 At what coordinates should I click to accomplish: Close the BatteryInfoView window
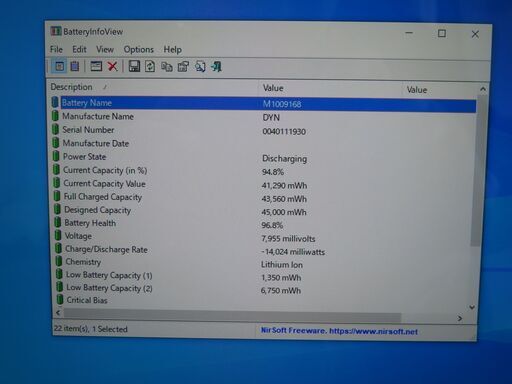click(475, 34)
